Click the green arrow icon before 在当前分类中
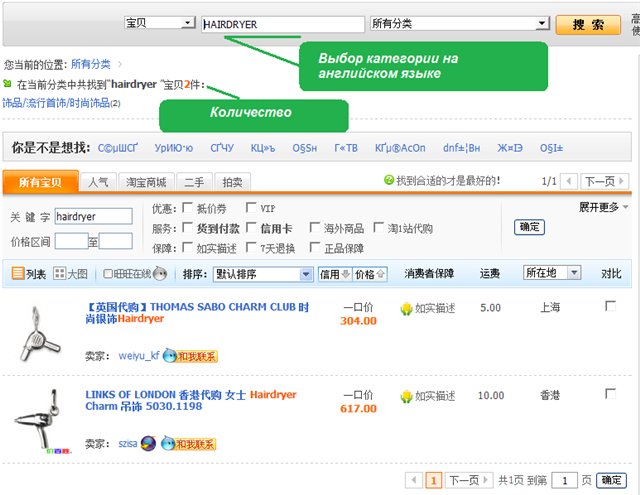The image size is (640, 495). click(7, 84)
